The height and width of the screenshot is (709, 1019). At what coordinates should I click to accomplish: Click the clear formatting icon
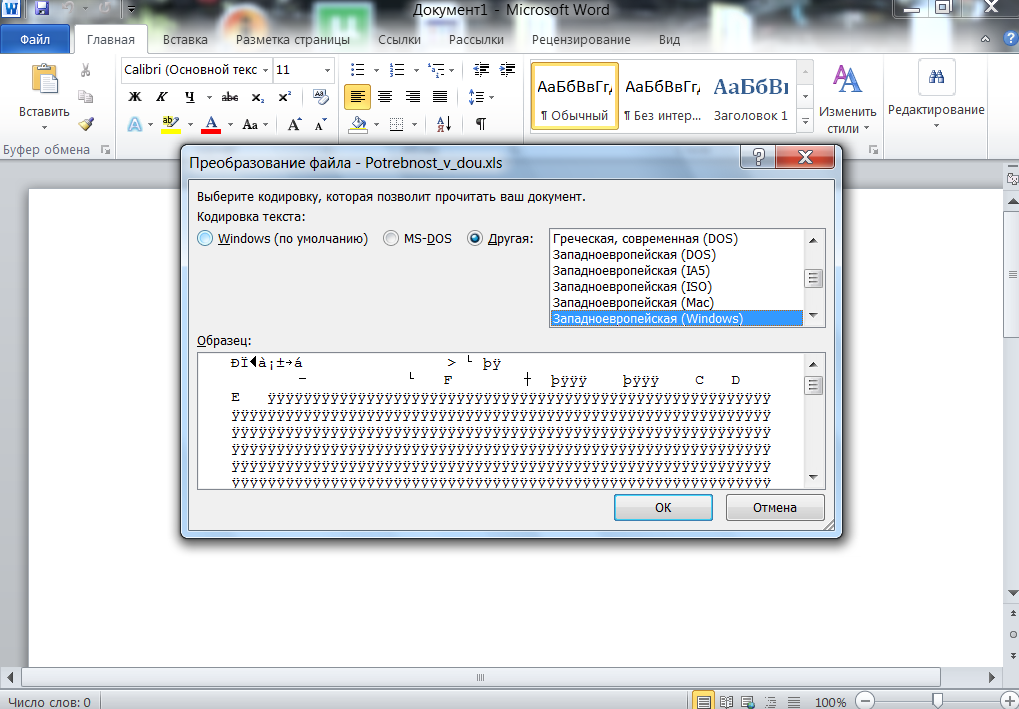click(x=321, y=97)
